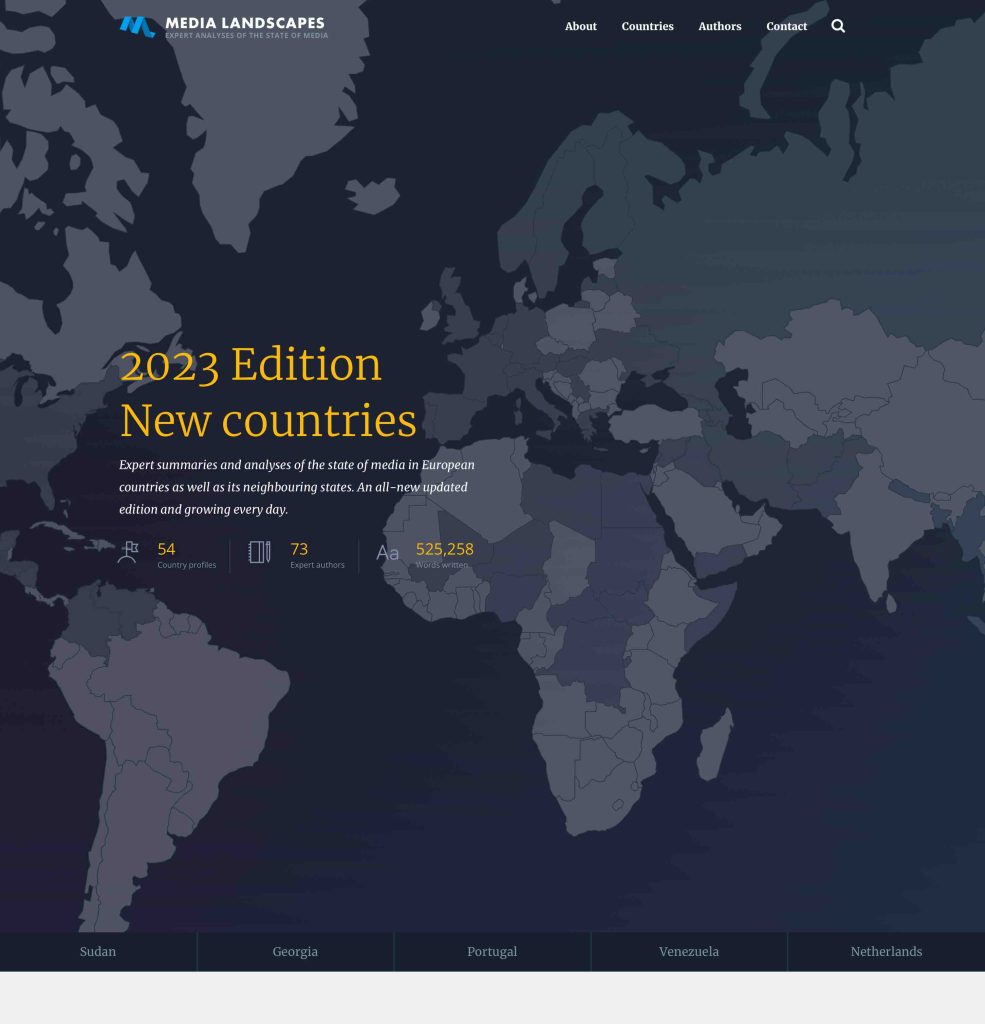Viewport: 985px width, 1024px height.
Task: Select the Sudan tab at bottom
Action: click(98, 951)
